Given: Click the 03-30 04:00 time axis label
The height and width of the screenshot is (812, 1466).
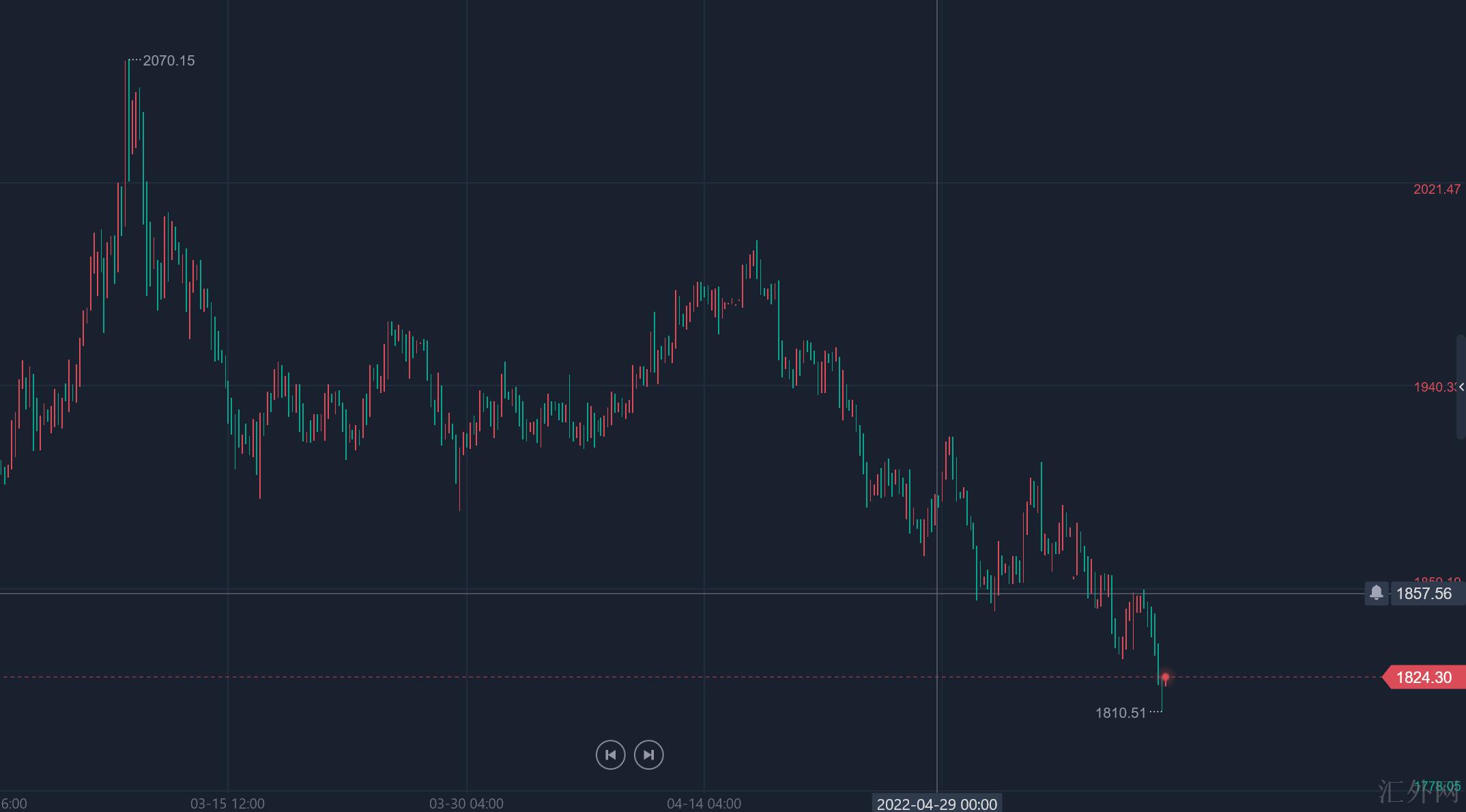Looking at the screenshot, I should [466, 804].
